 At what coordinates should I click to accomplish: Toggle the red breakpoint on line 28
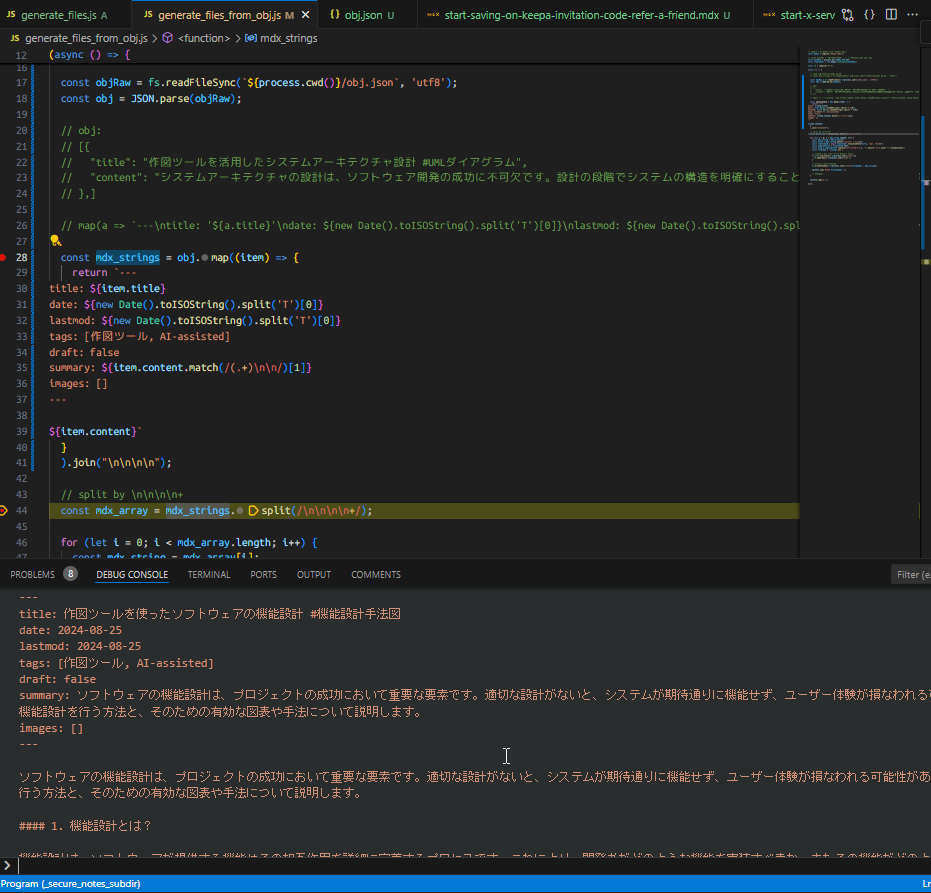(x=5, y=258)
